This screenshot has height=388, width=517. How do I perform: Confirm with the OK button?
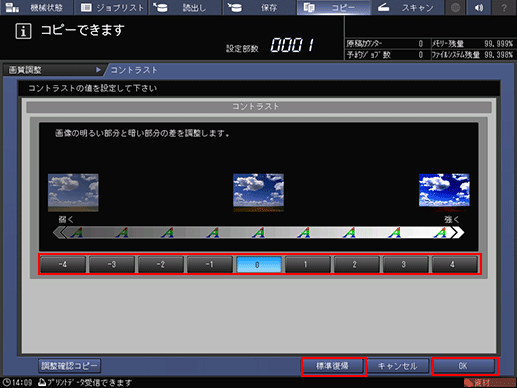coord(464,366)
